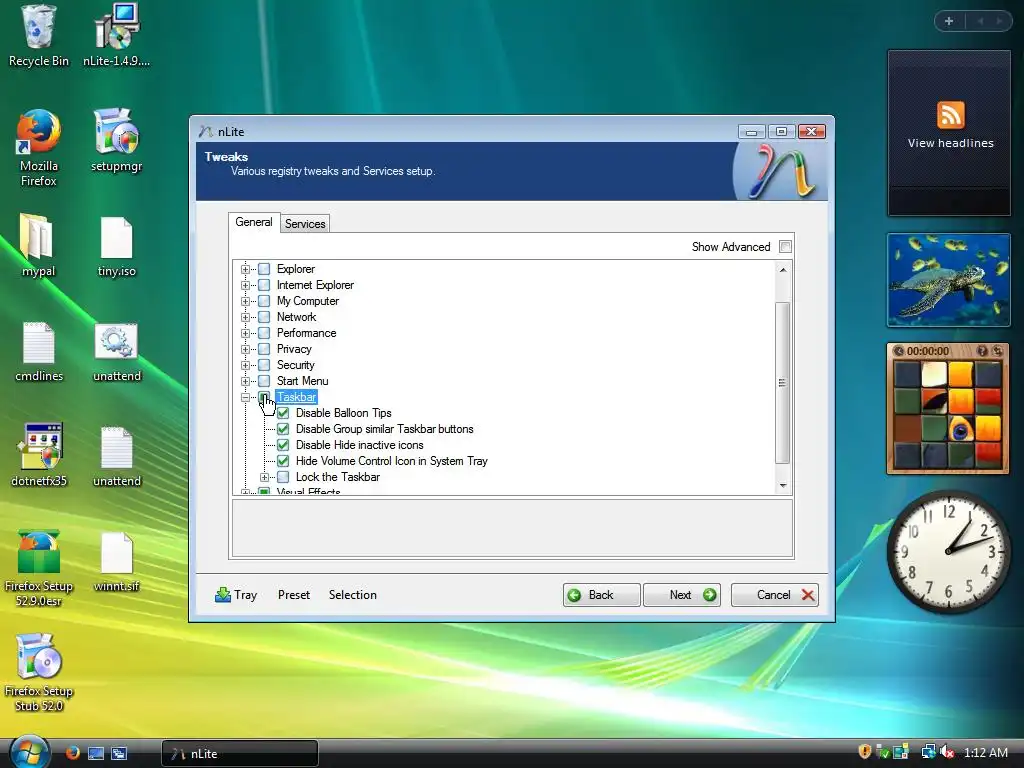Click the Switch between windows quick launch icon

point(119,753)
